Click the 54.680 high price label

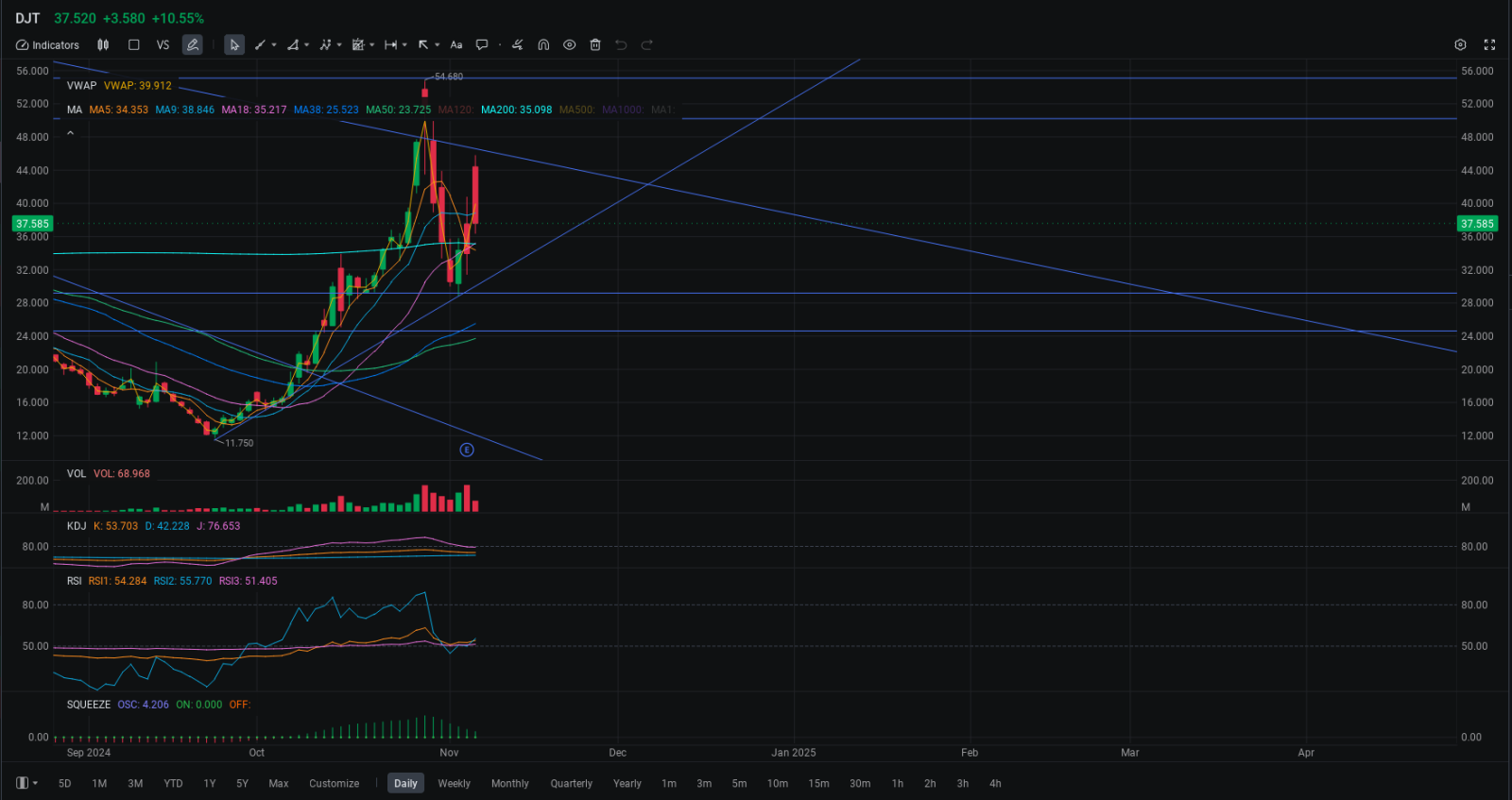(x=449, y=77)
